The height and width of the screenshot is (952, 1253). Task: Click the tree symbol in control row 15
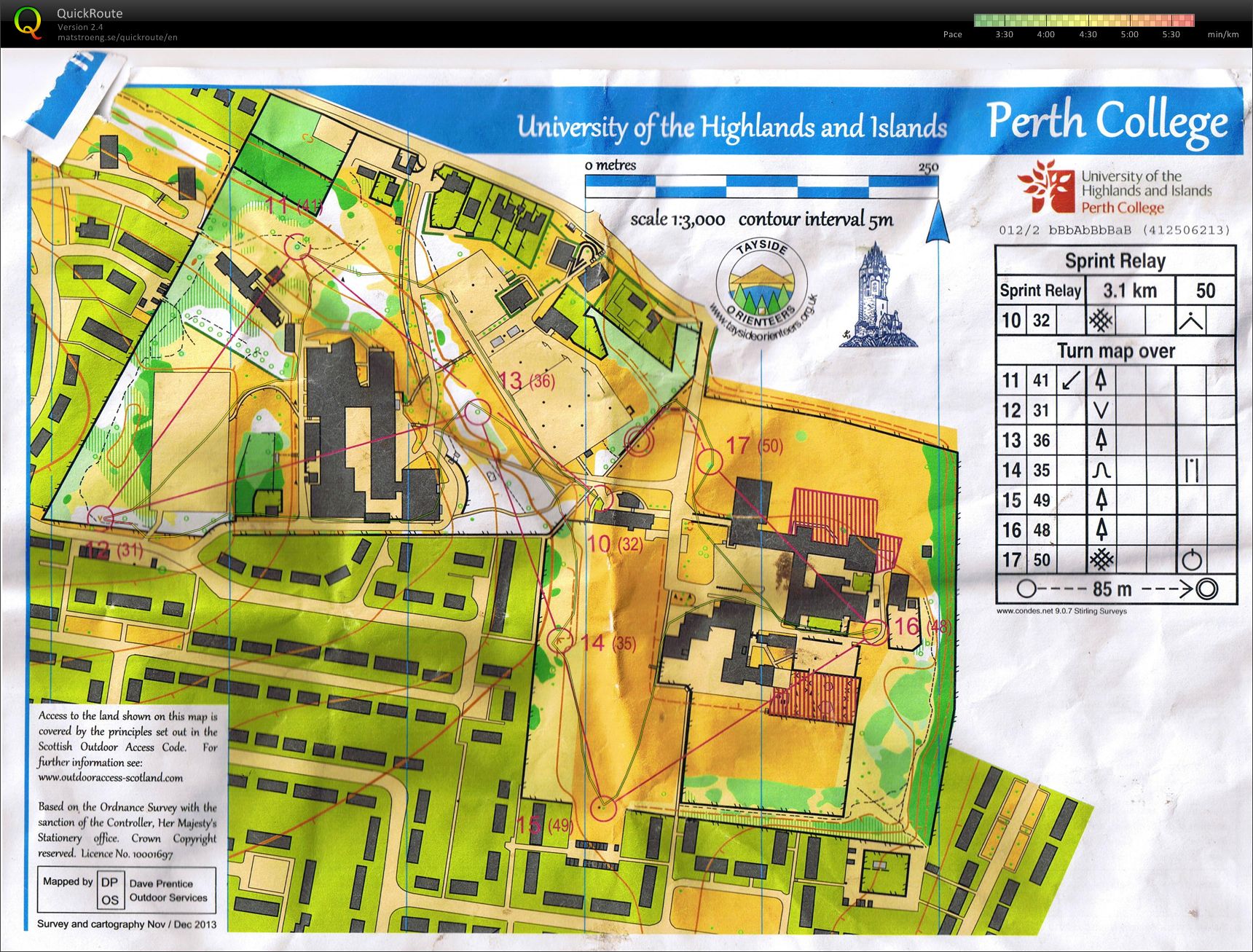tap(1101, 500)
